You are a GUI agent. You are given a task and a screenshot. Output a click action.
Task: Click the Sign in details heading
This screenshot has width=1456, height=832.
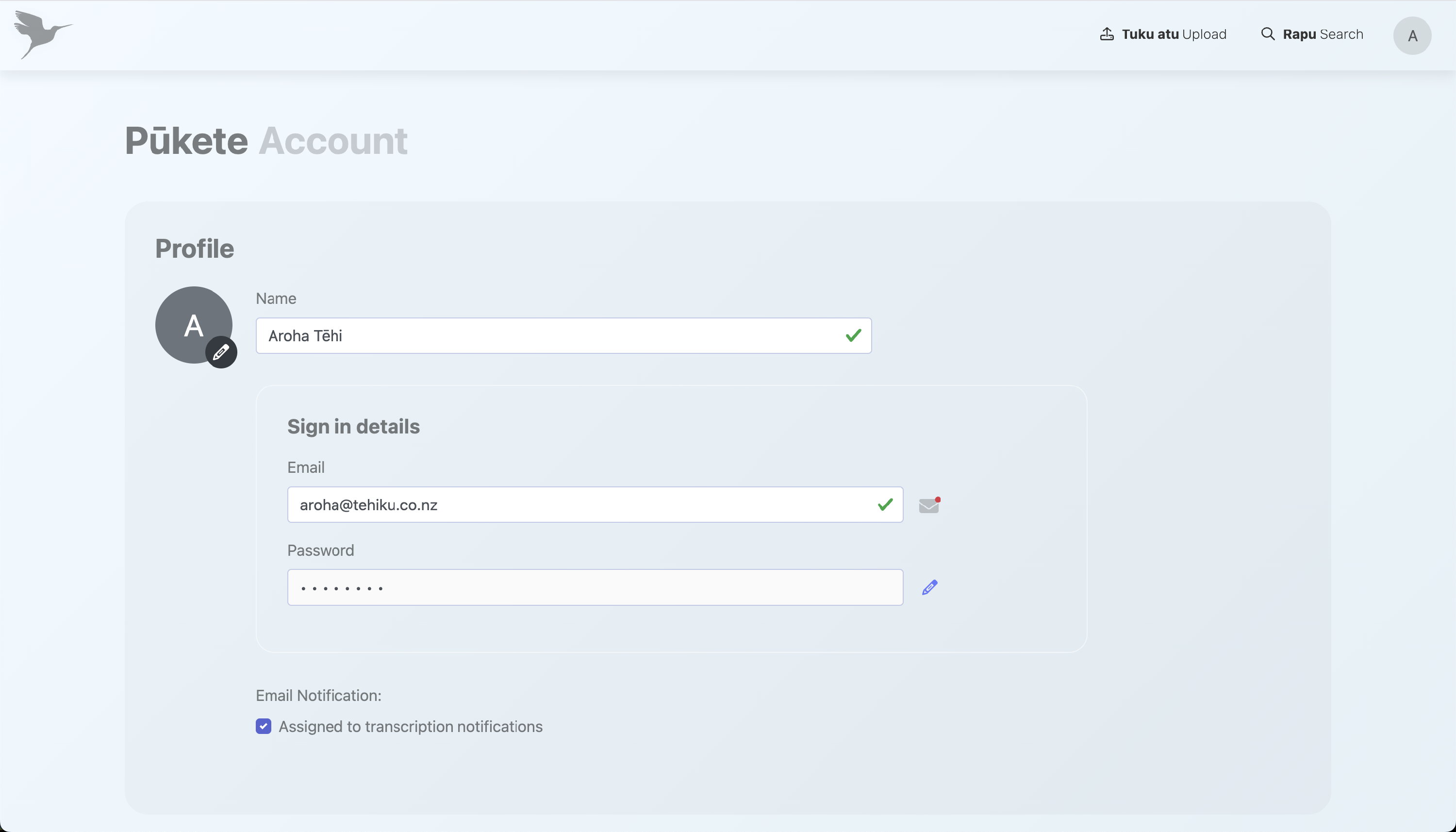click(353, 426)
